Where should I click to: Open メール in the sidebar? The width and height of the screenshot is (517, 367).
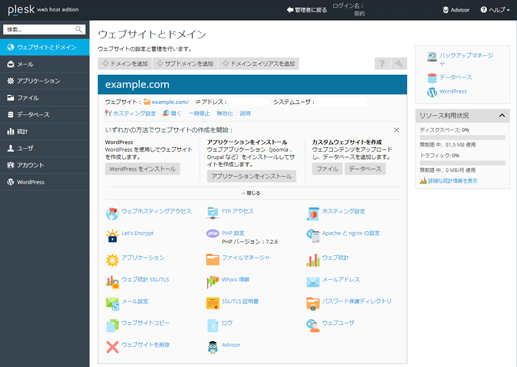tap(45, 64)
